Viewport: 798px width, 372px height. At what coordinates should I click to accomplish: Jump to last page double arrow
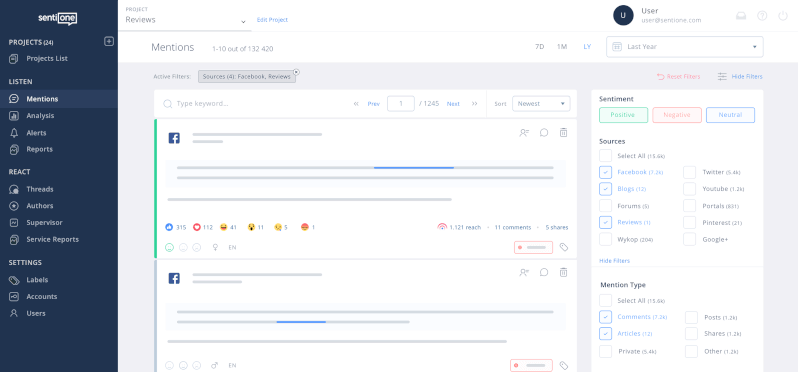click(x=474, y=104)
